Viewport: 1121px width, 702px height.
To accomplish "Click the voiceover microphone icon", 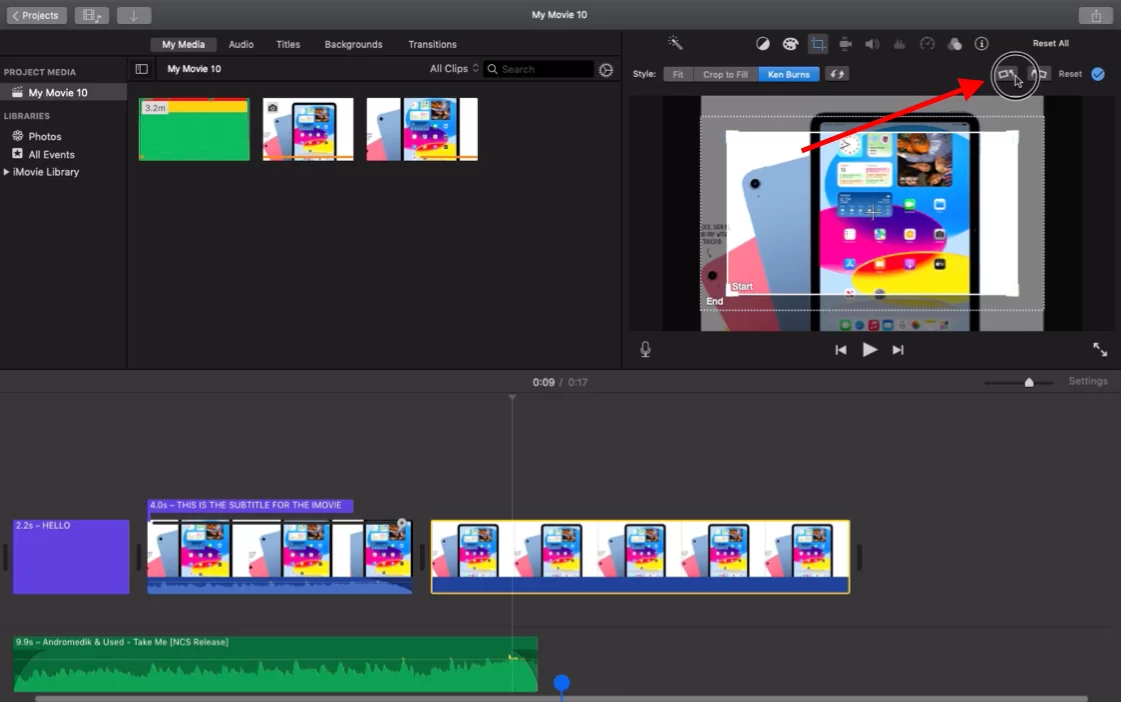I will click(645, 349).
